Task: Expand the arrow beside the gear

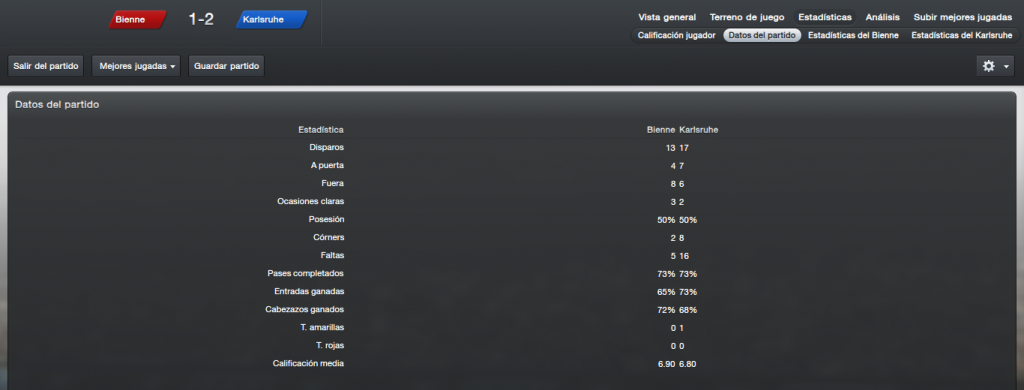Action: (x=1006, y=67)
